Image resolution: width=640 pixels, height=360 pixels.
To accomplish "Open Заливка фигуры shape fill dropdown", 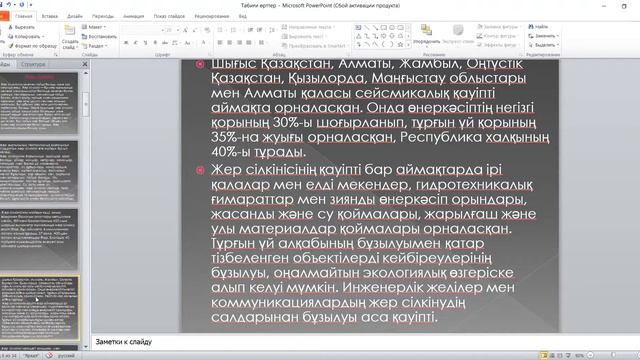I will pyautogui.click(x=498, y=27).
